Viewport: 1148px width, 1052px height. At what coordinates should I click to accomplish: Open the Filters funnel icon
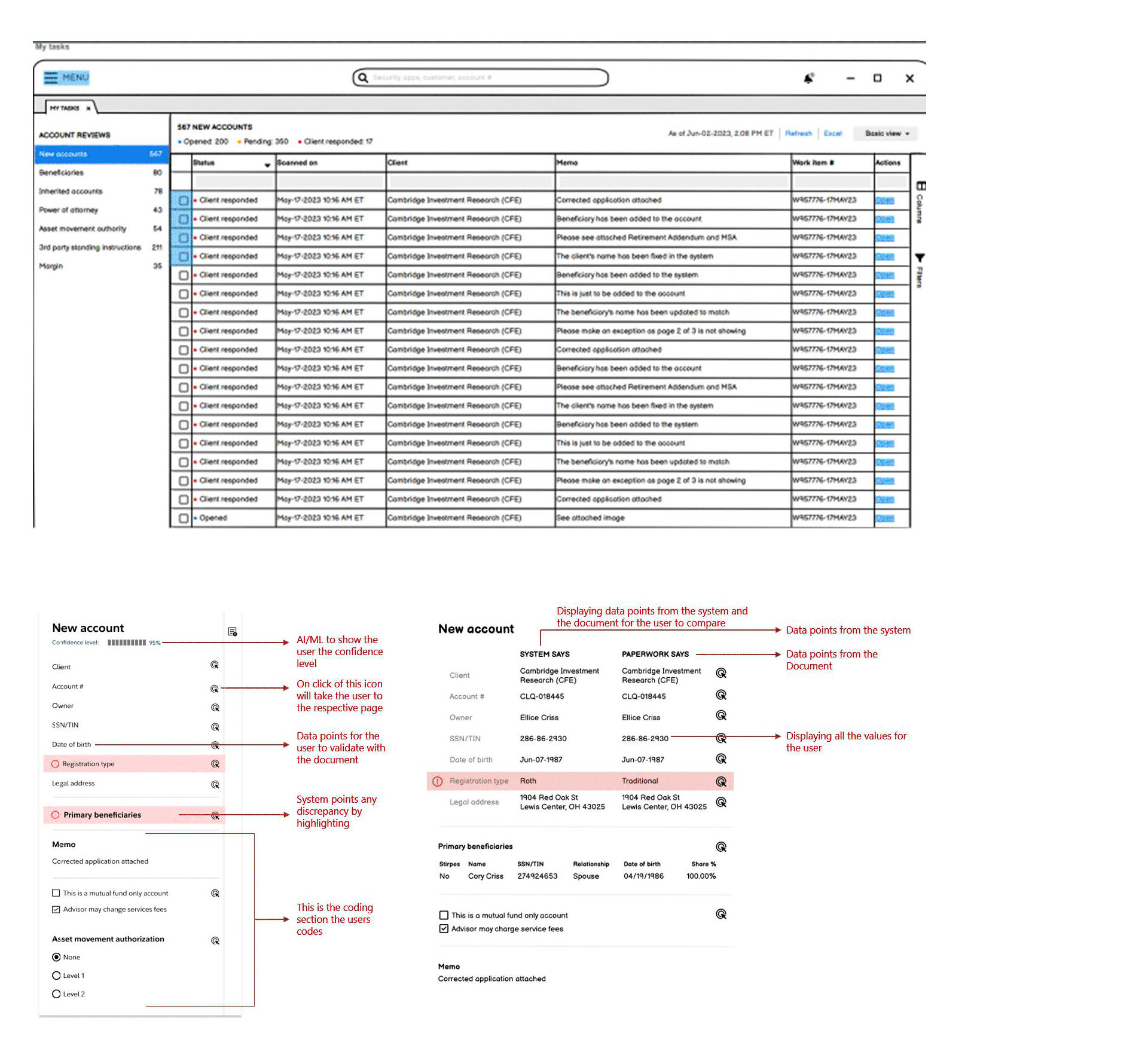pyautogui.click(x=920, y=258)
